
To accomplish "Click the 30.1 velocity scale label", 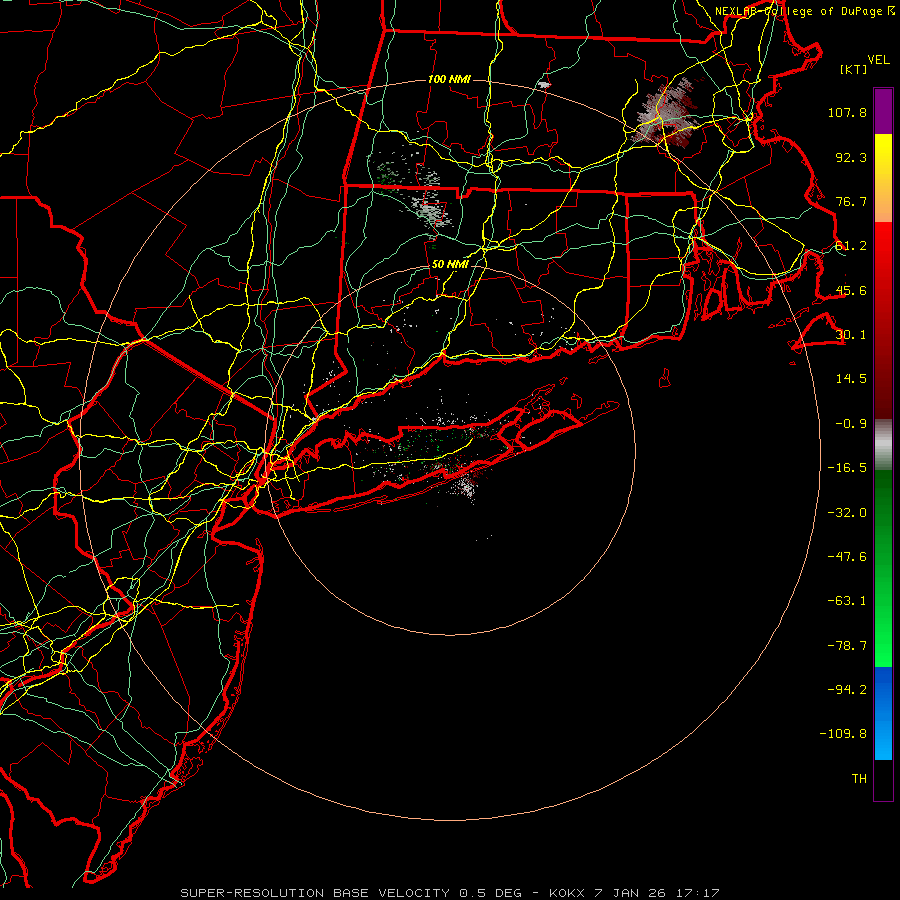I will [x=851, y=335].
